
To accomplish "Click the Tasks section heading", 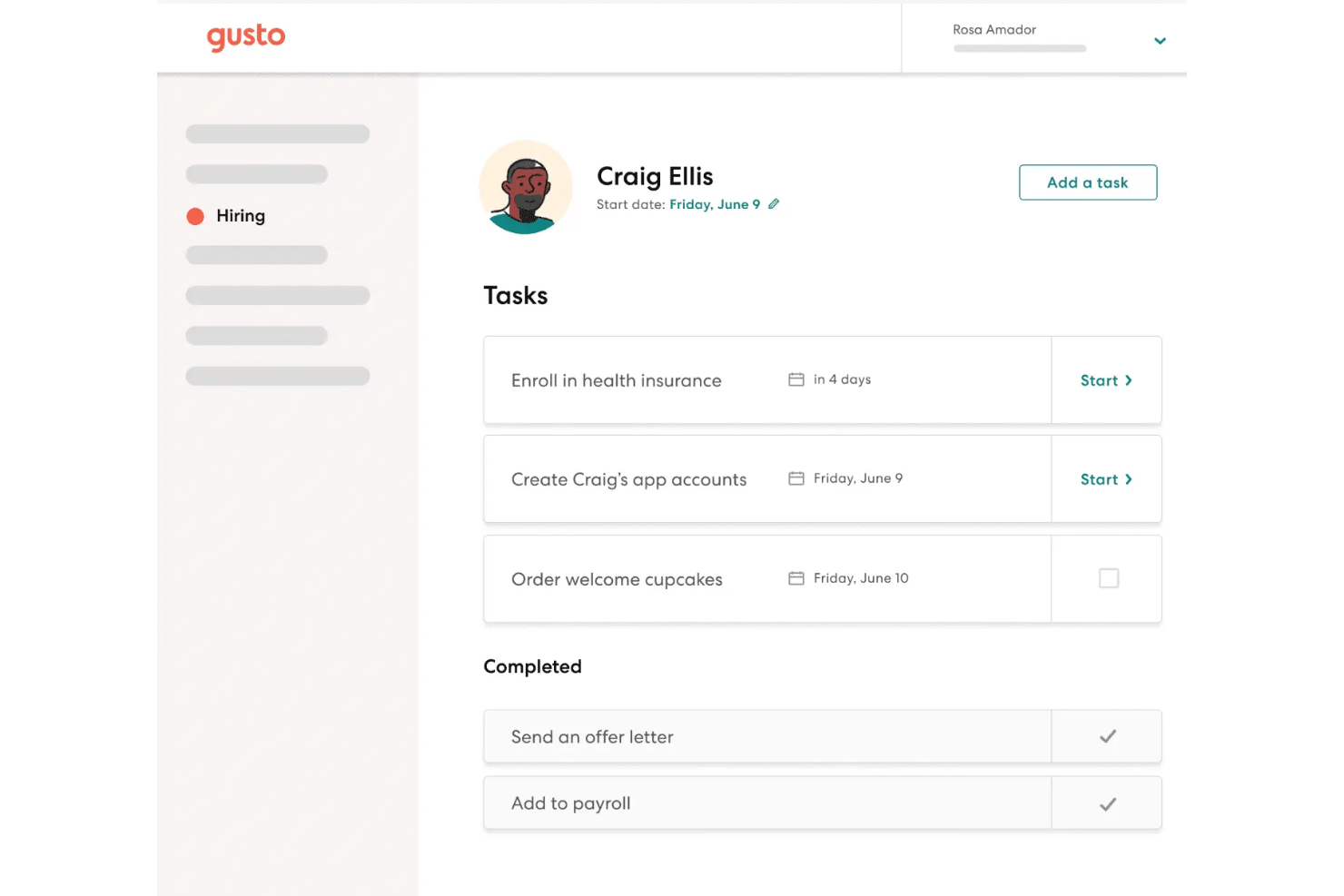I will pyautogui.click(x=515, y=294).
